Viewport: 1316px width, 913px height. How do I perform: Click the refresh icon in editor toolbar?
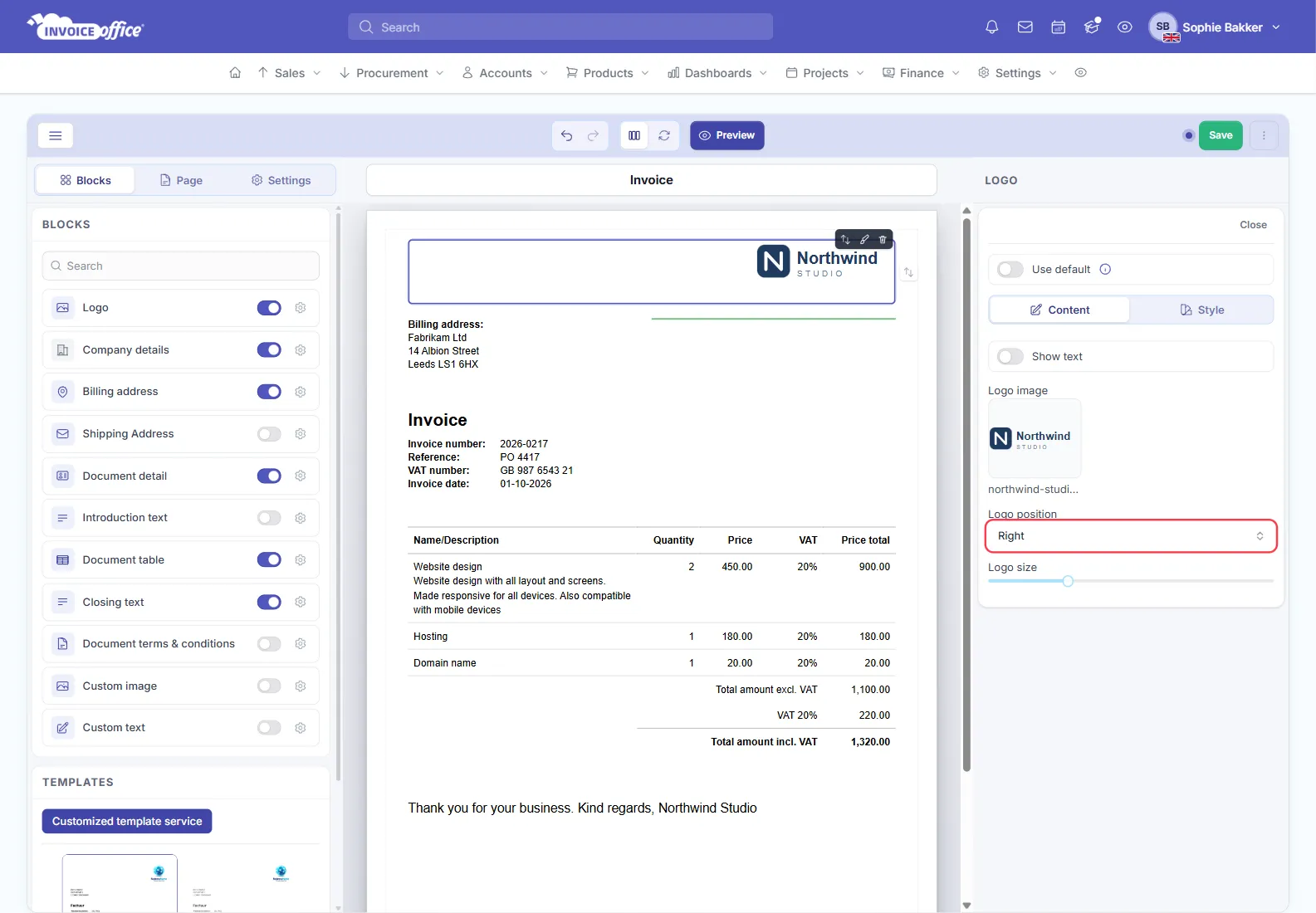[x=664, y=135]
